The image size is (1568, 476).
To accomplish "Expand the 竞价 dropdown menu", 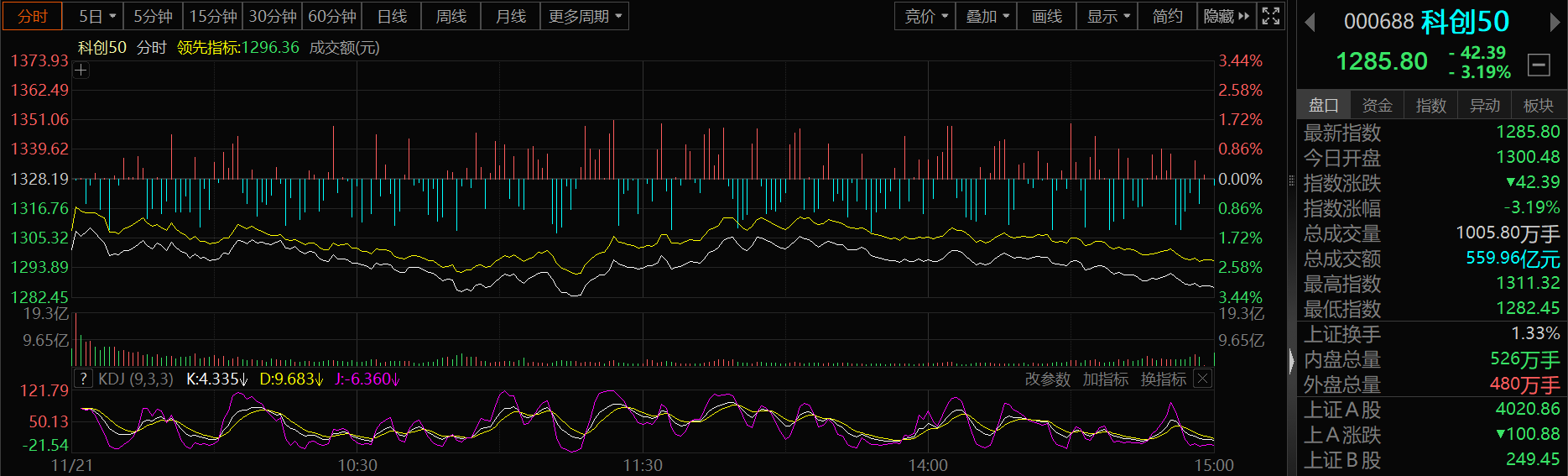I will coord(925,16).
